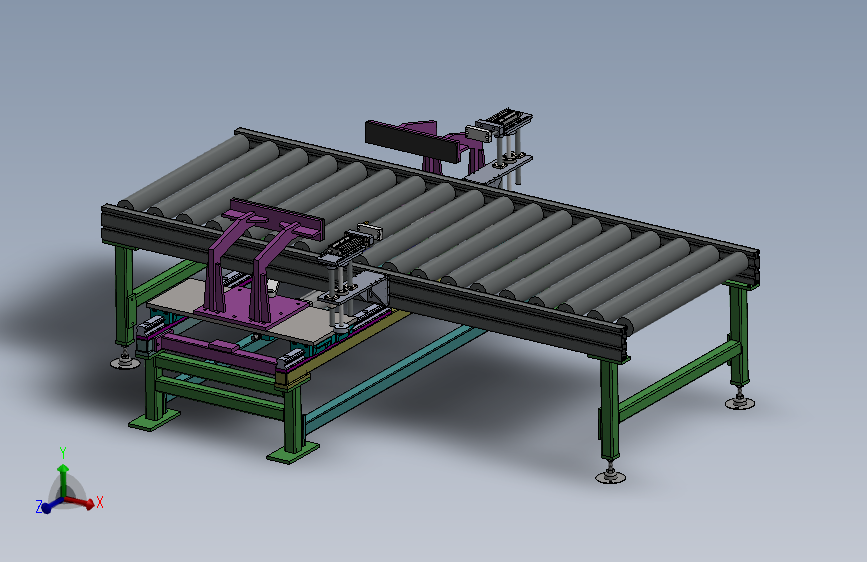Select the black stop plate behind the conveyor
867x562 pixels.
[x=412, y=142]
